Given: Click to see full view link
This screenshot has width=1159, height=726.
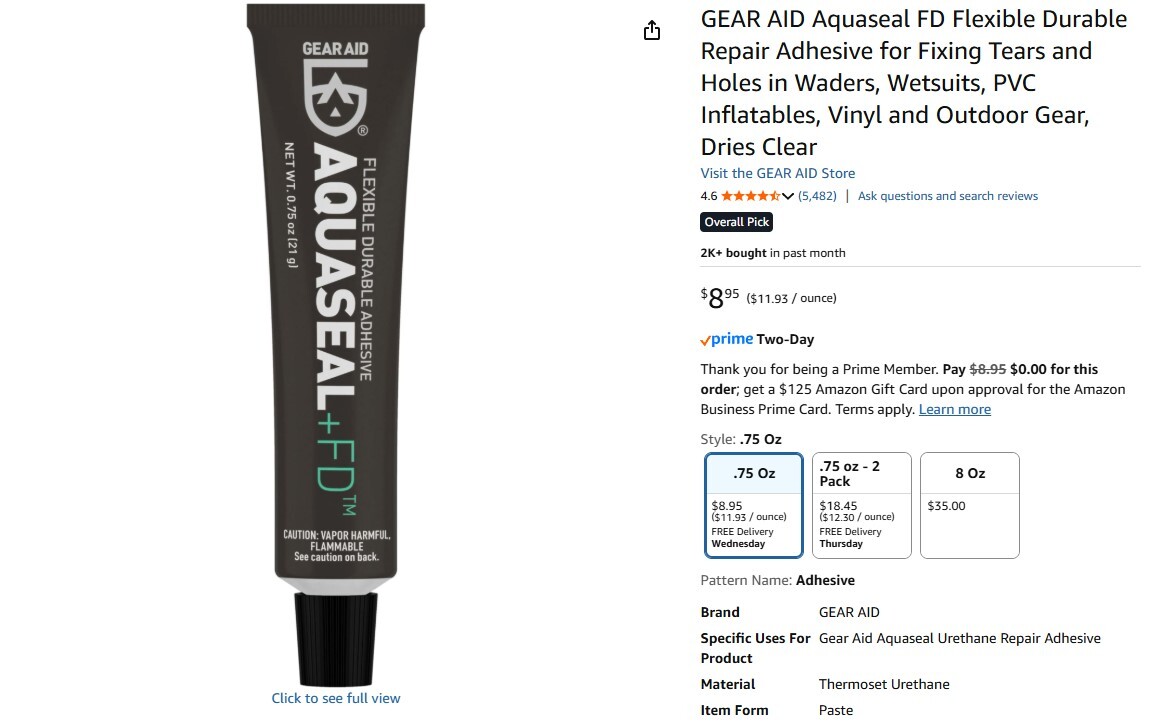Looking at the screenshot, I should (x=336, y=698).
